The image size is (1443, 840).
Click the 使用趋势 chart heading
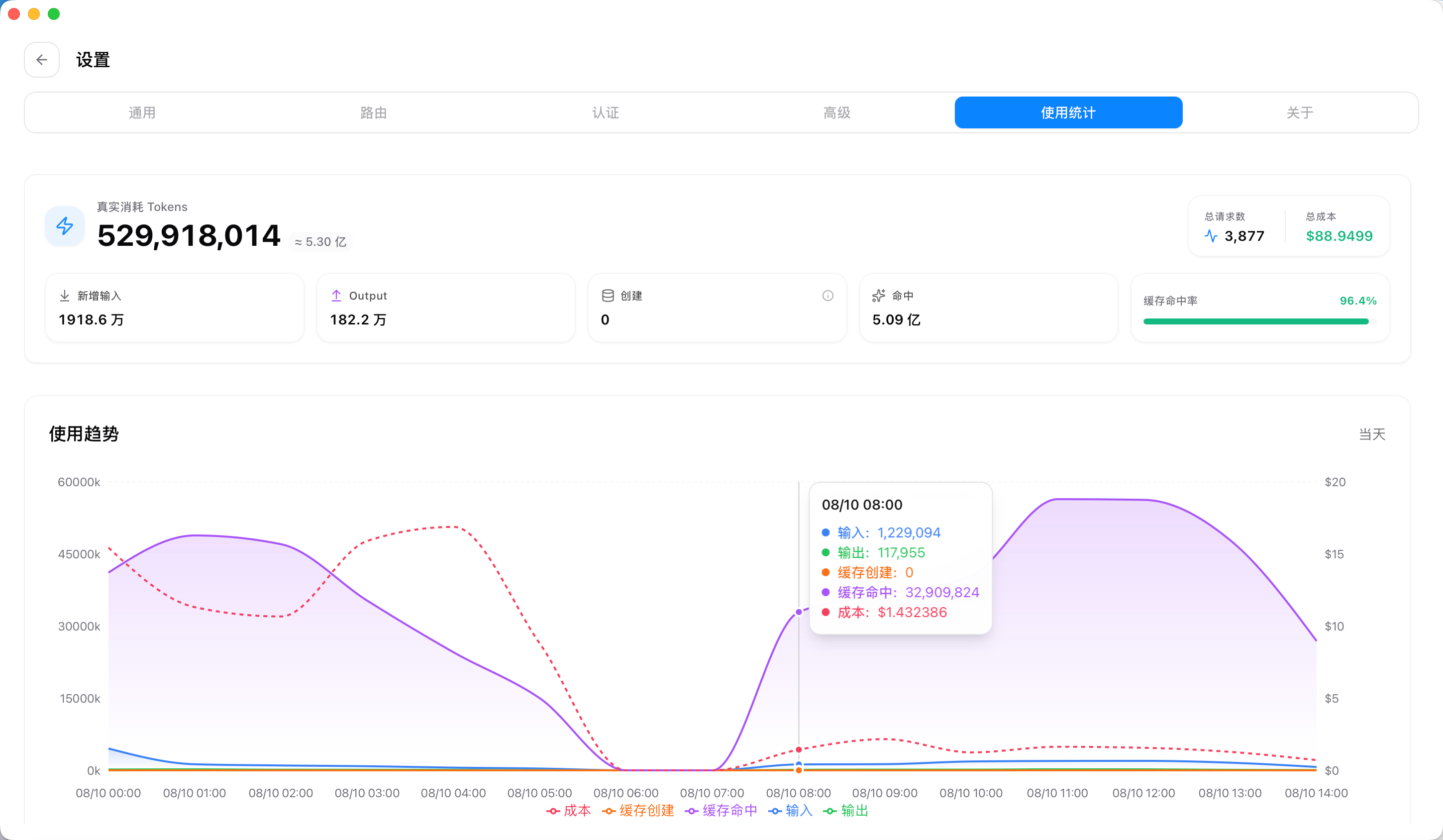(84, 434)
